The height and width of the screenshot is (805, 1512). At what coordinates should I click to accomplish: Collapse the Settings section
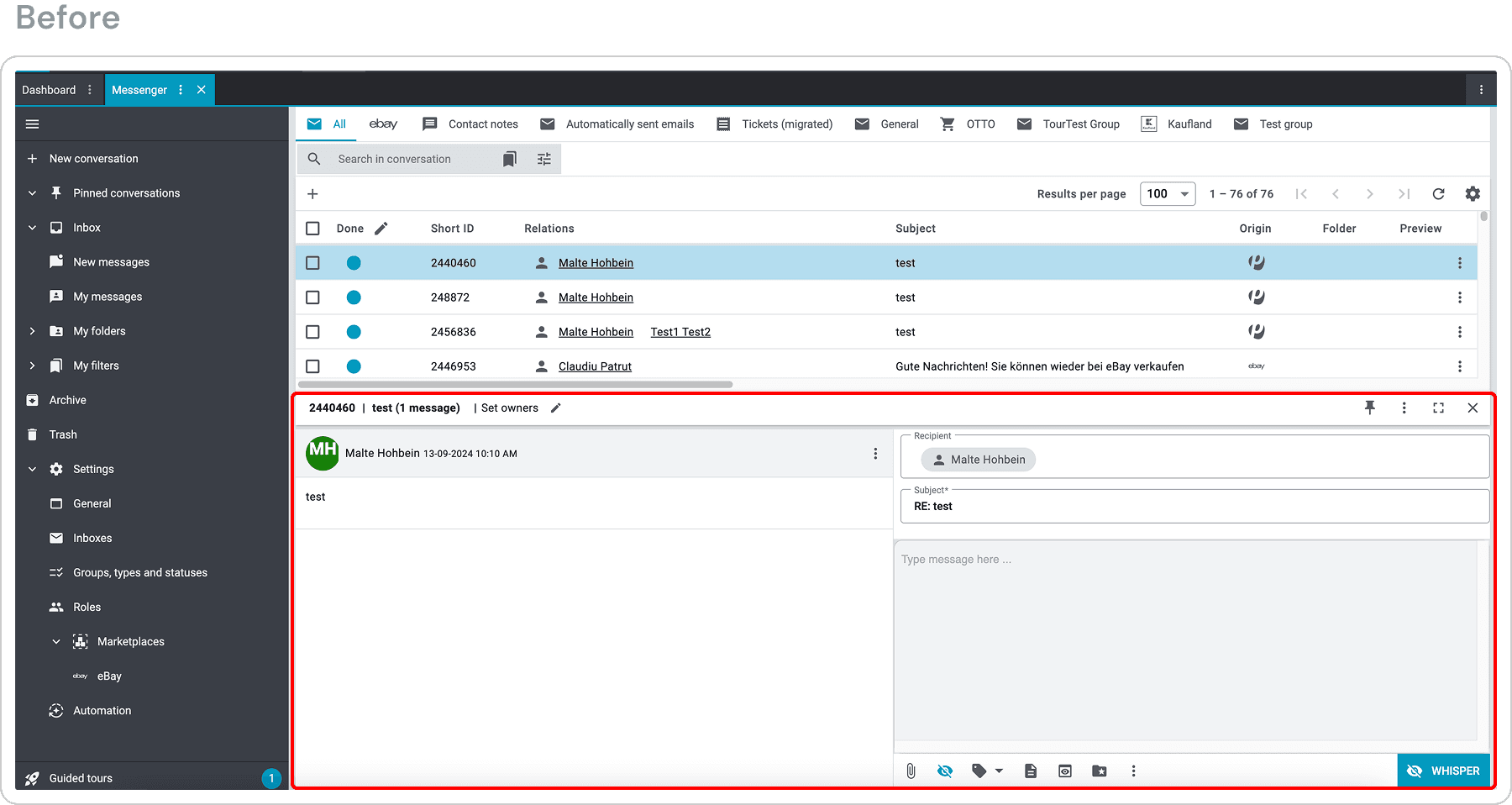32,469
